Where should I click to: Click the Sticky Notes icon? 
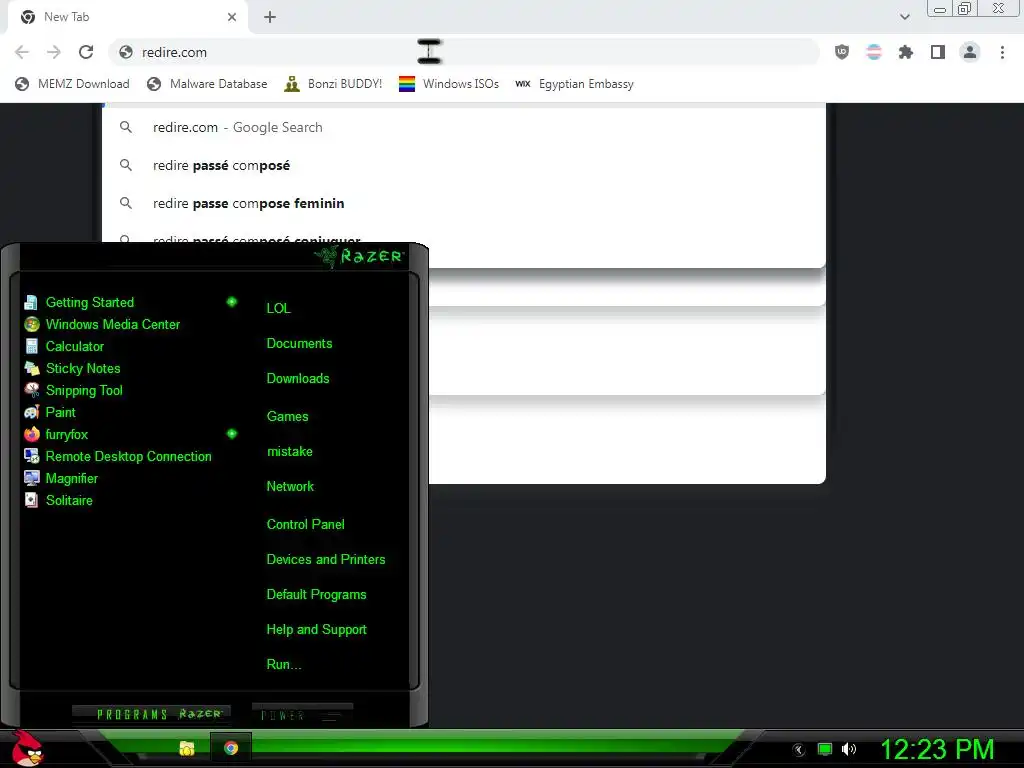(31, 368)
